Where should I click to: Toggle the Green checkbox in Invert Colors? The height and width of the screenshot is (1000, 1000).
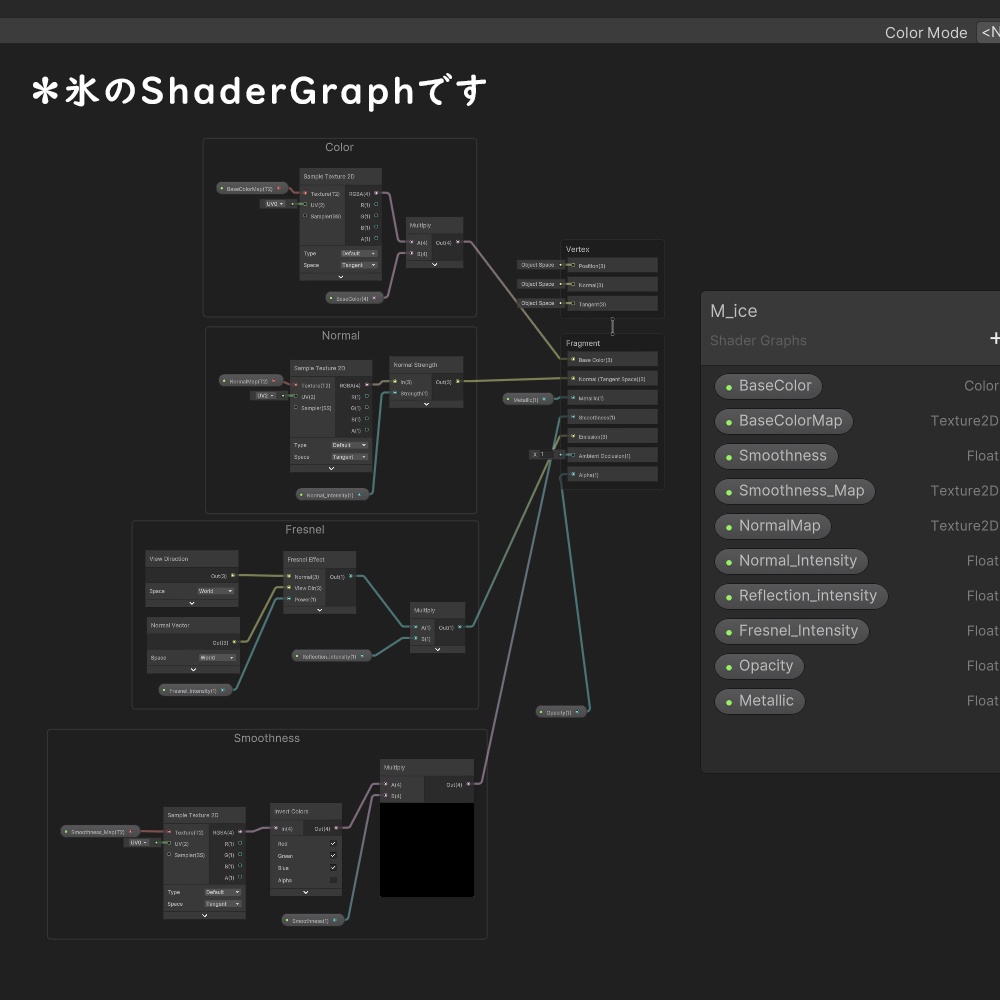[x=333, y=855]
